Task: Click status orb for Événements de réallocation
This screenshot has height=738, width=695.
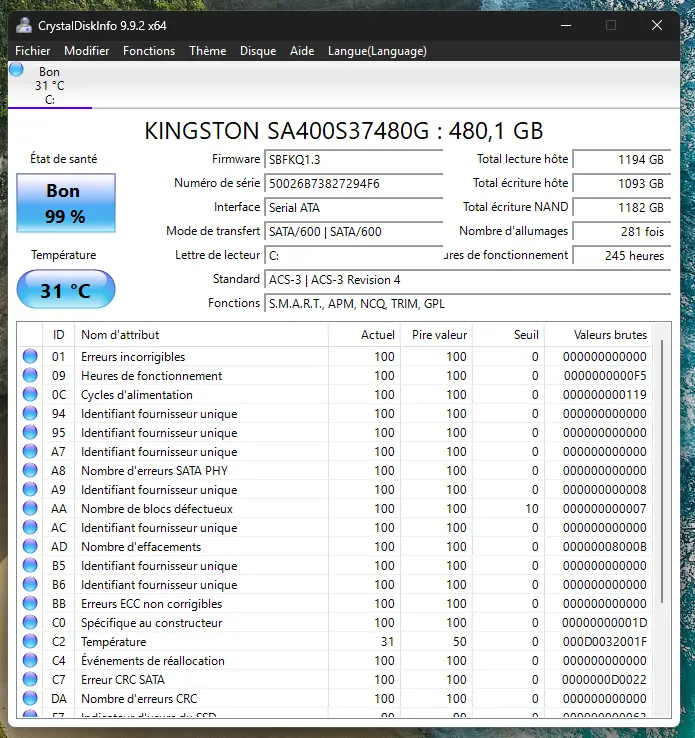Action: (30, 660)
